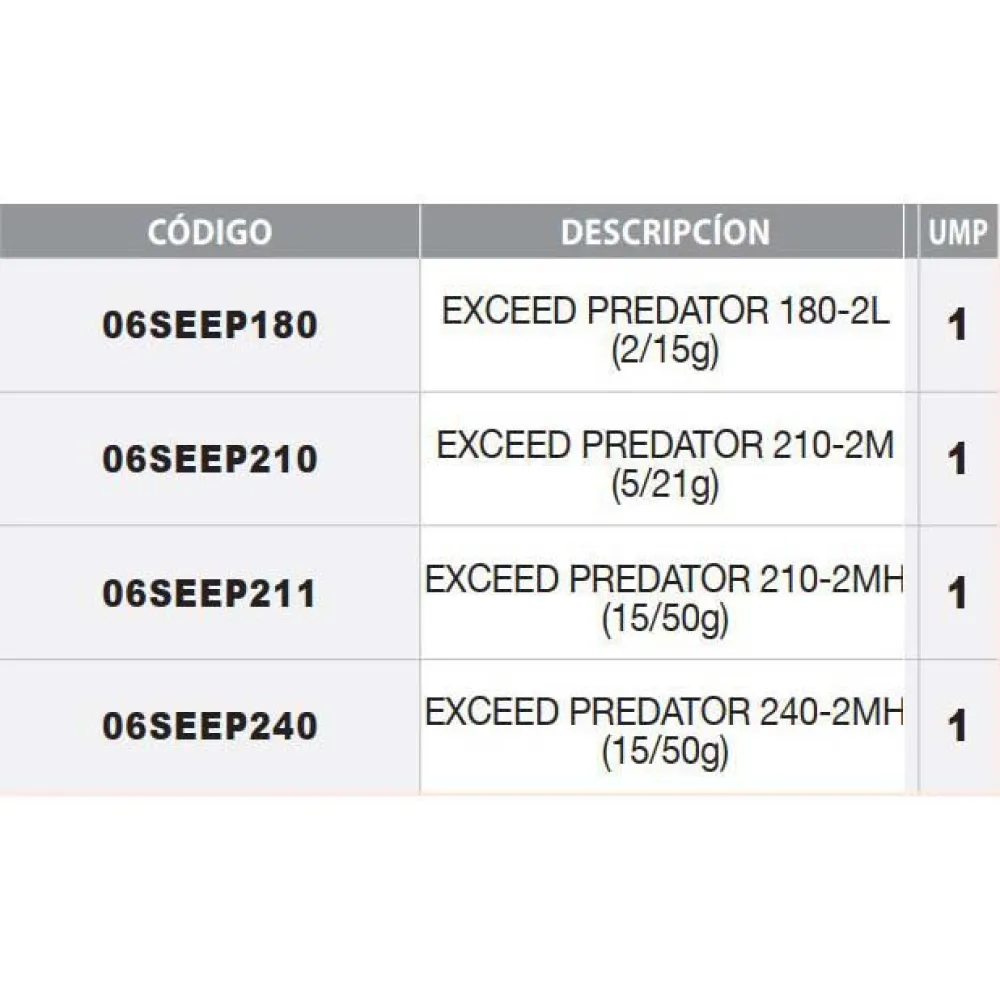This screenshot has width=1000, height=1000.
Task: Click the UMP value in 06SEEP211 row
Action: coord(958,594)
